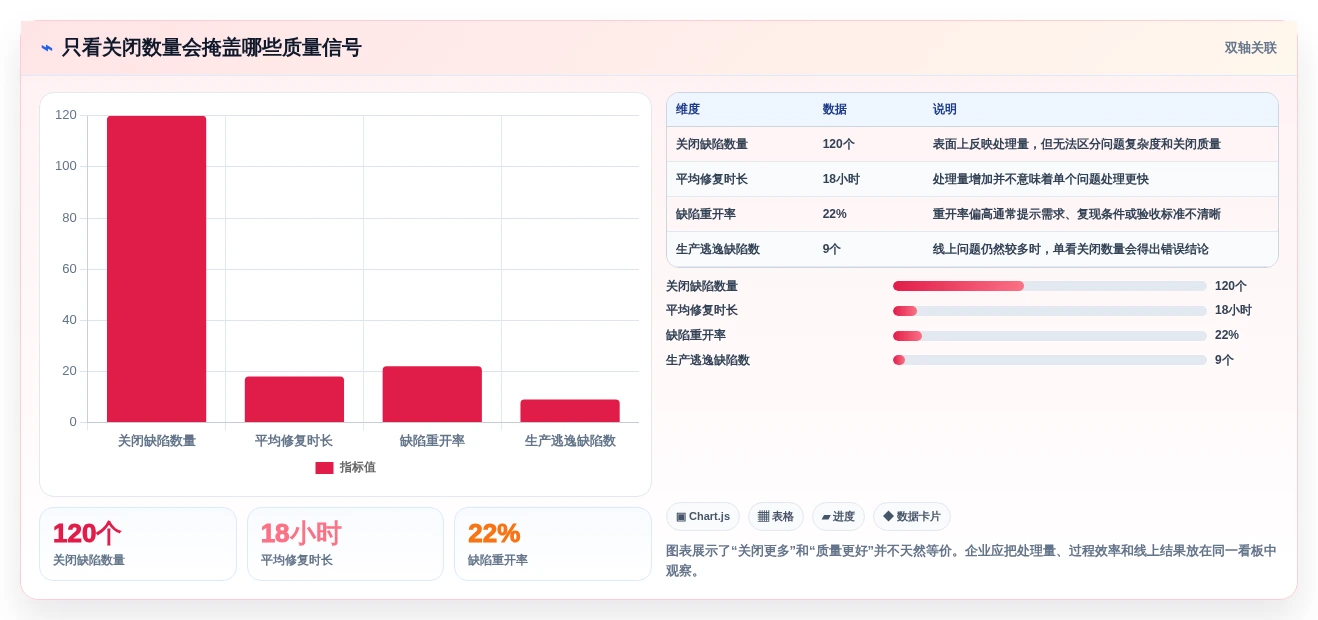Click the x-axis label 缺陷重开率
Screen dimensions: 1318x620
click(x=432, y=441)
